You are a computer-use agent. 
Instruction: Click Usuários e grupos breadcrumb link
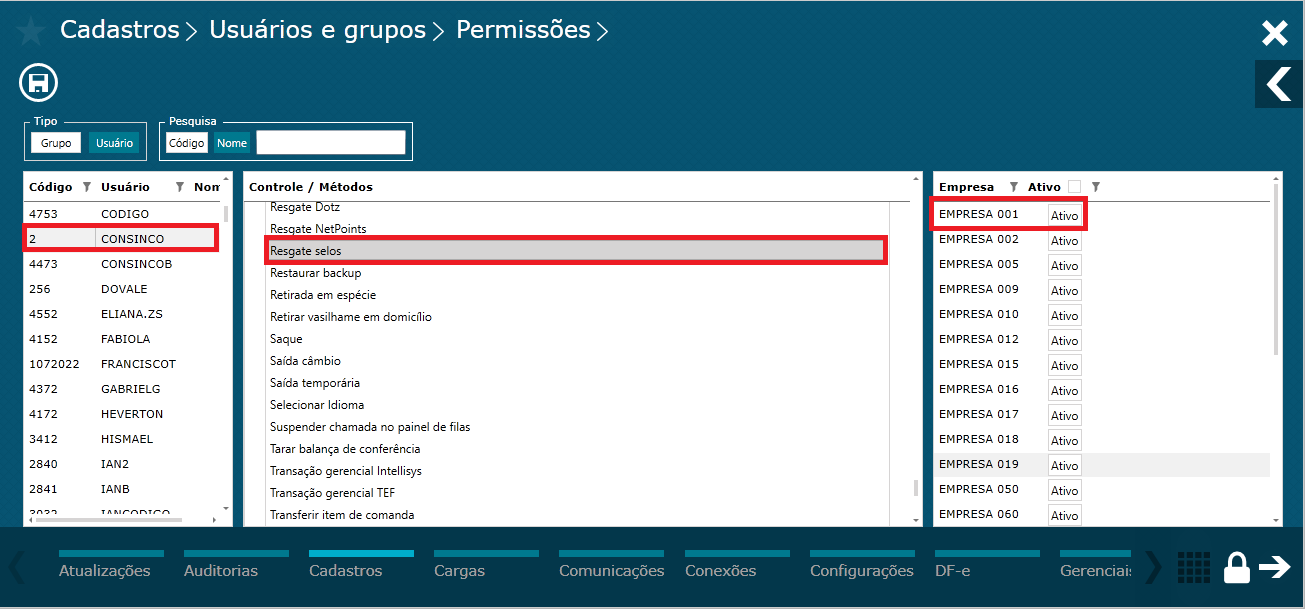(x=318, y=30)
